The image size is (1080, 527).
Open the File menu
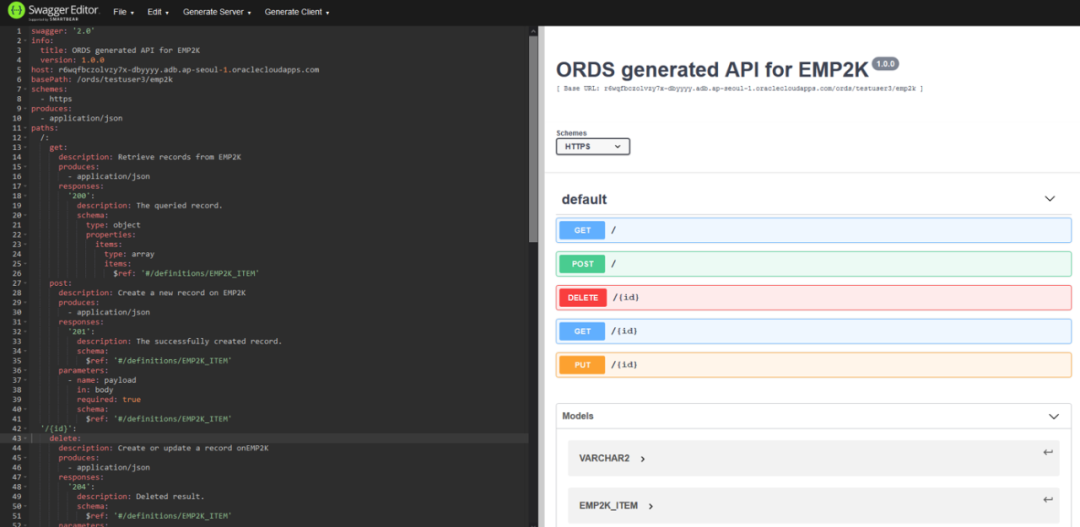(123, 12)
